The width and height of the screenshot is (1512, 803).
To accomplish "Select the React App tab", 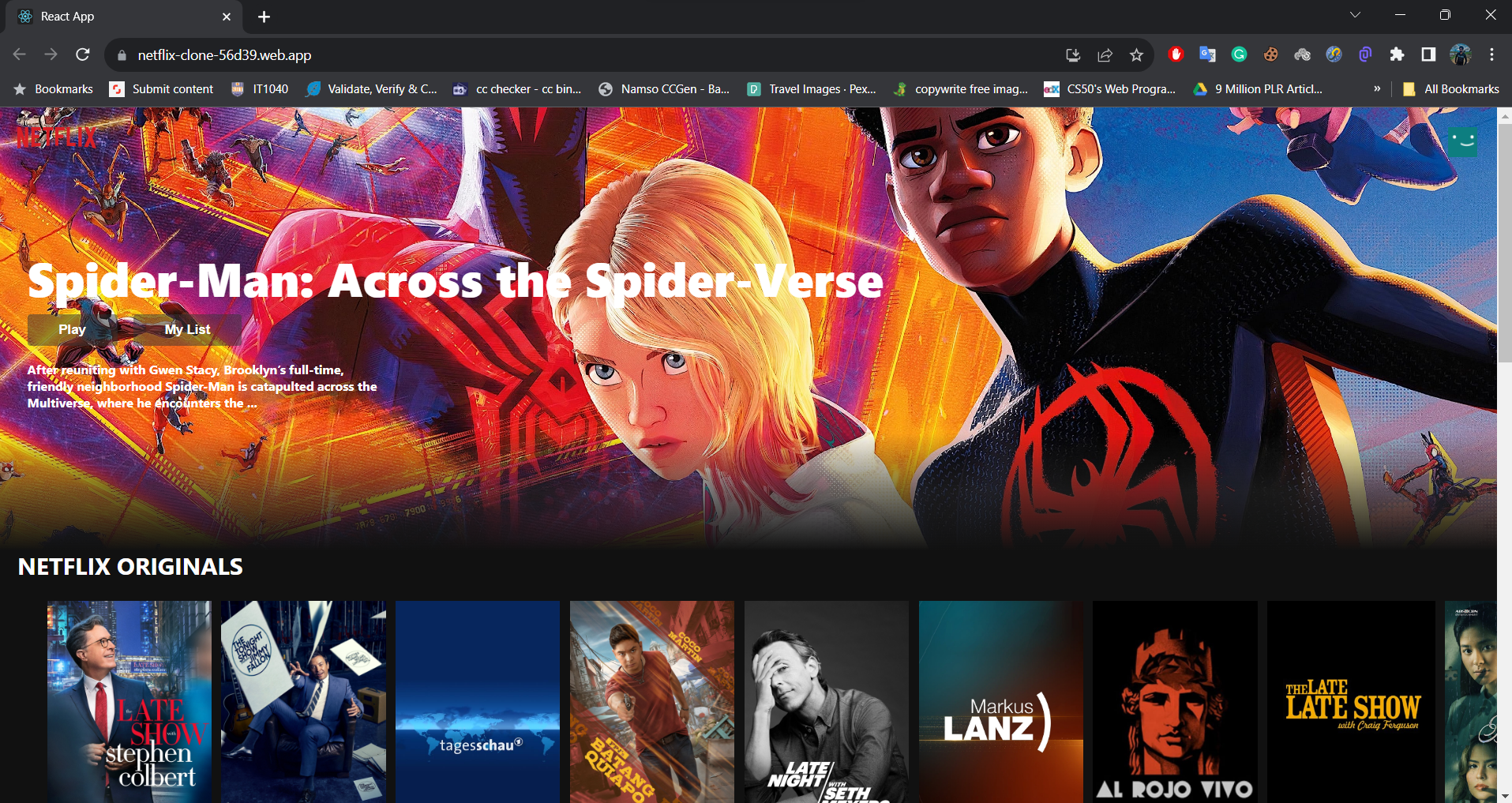I will [x=123, y=17].
